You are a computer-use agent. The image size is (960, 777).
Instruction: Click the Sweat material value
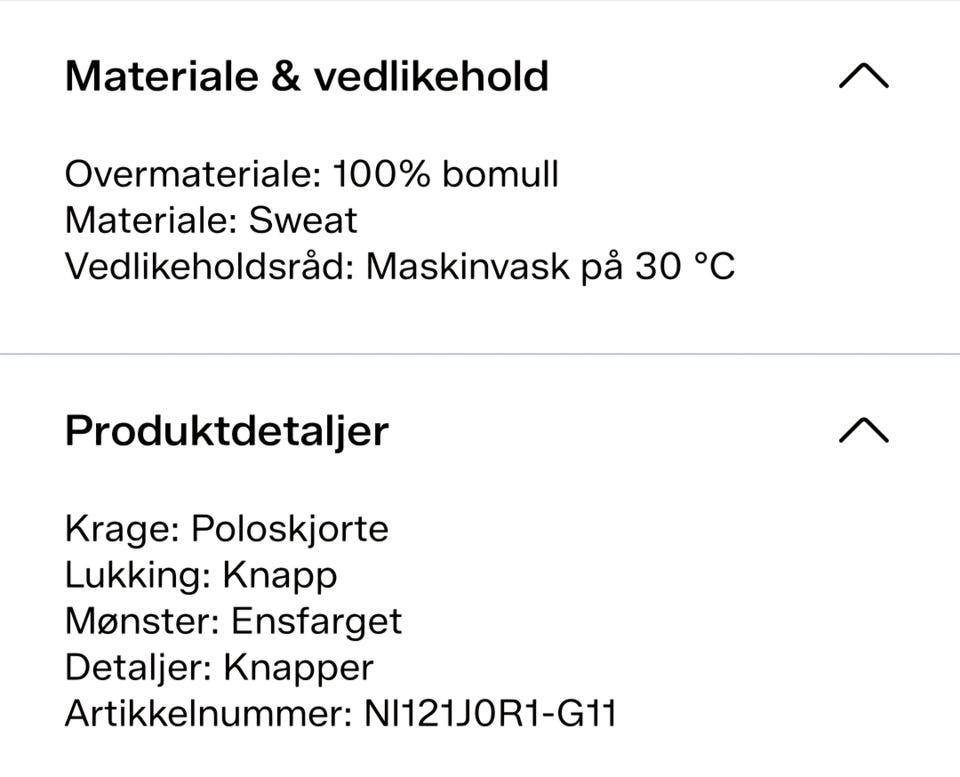click(x=302, y=220)
